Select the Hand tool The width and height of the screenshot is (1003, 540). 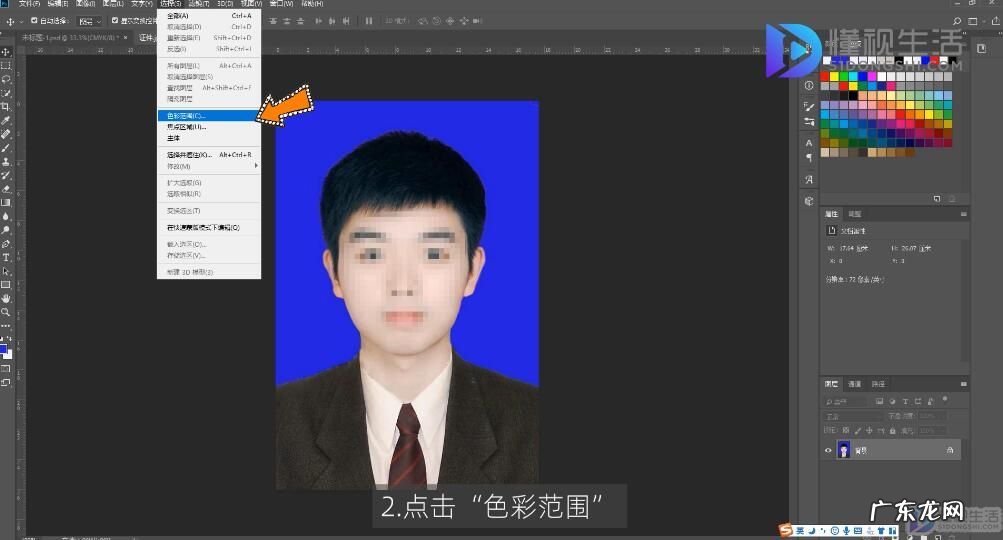6,298
